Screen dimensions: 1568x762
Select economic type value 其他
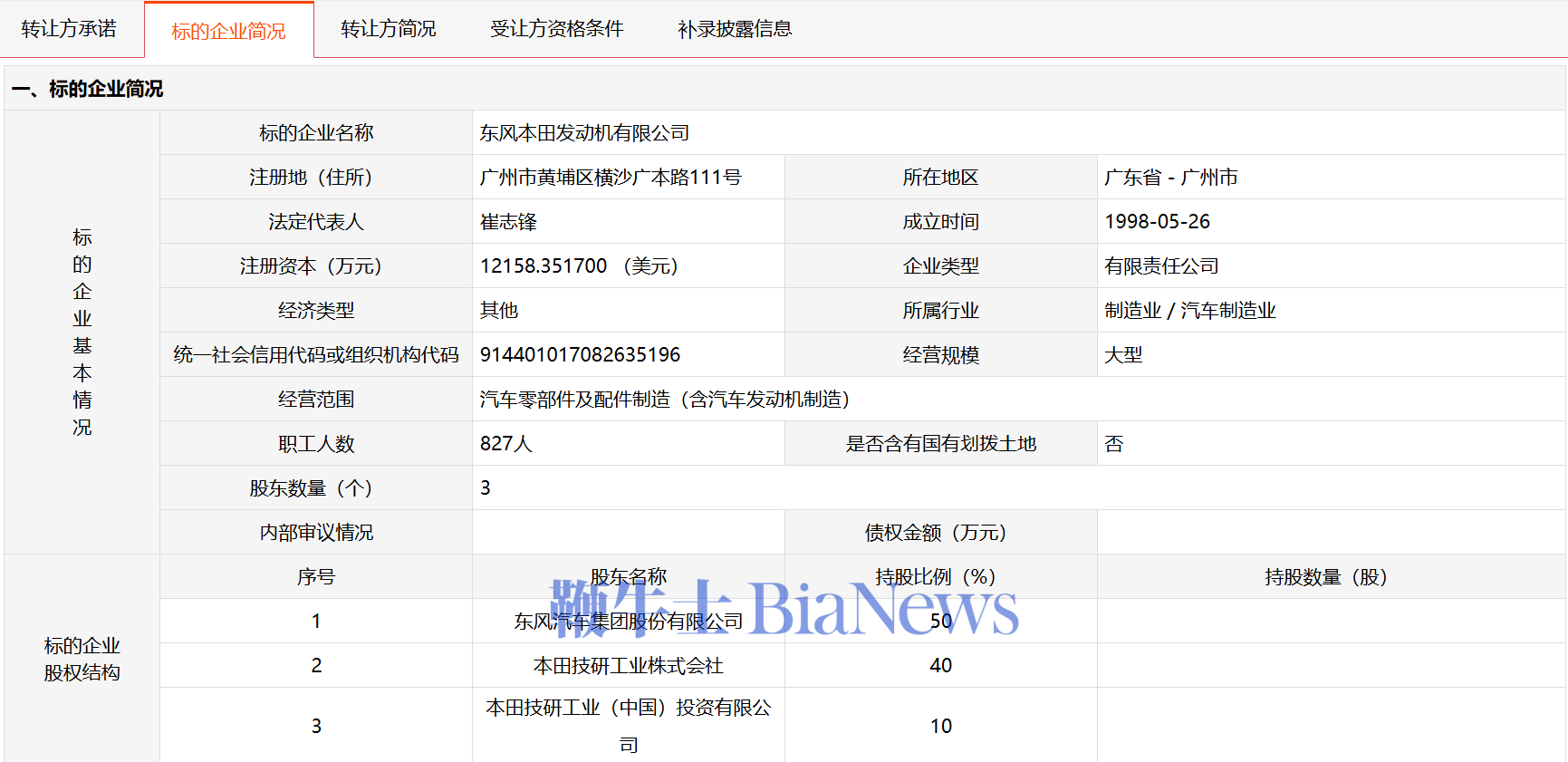tap(499, 311)
